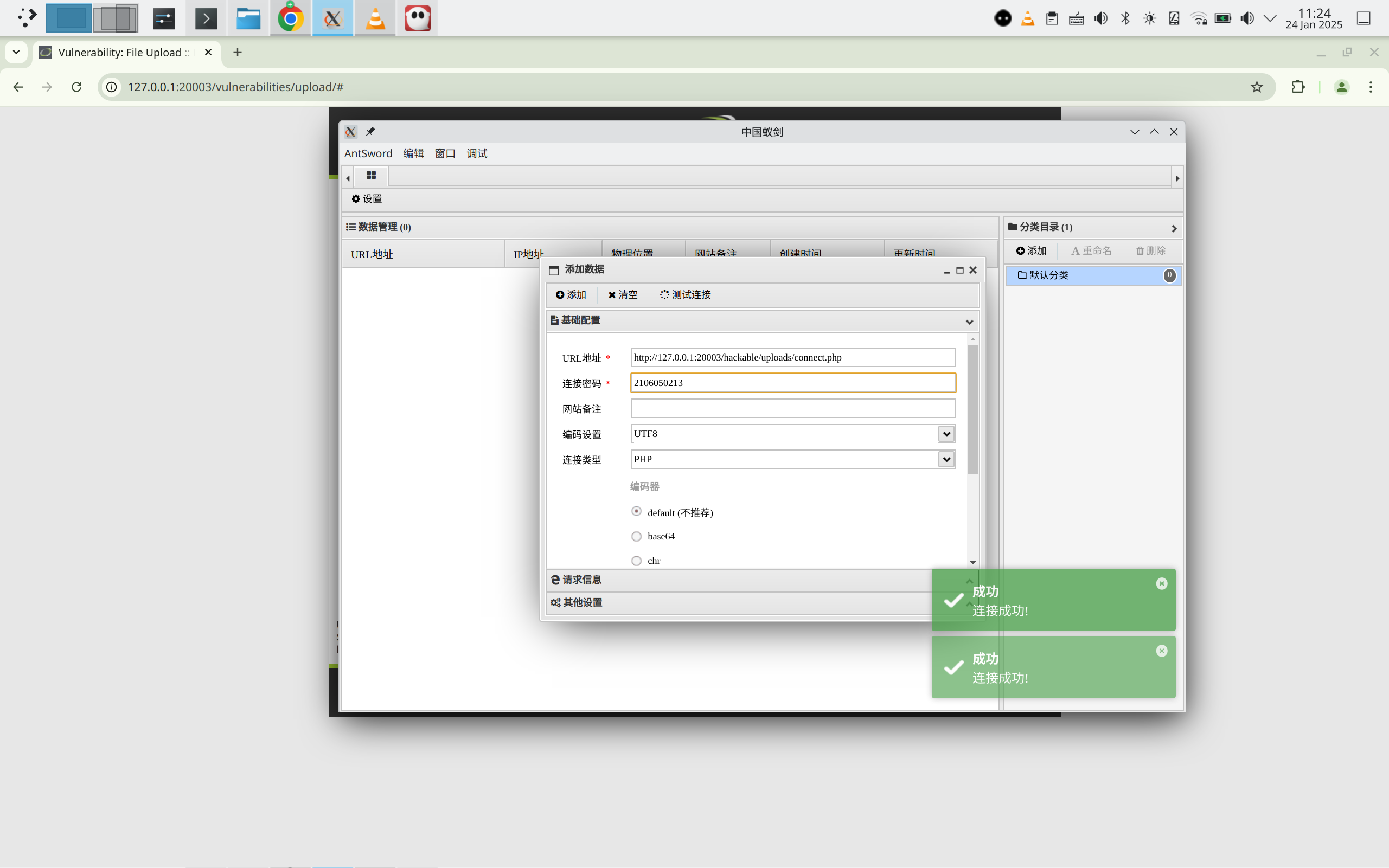Click 添加 button in 添加数据 dialog
Image resolution: width=1389 pixels, height=868 pixels.
pos(571,294)
